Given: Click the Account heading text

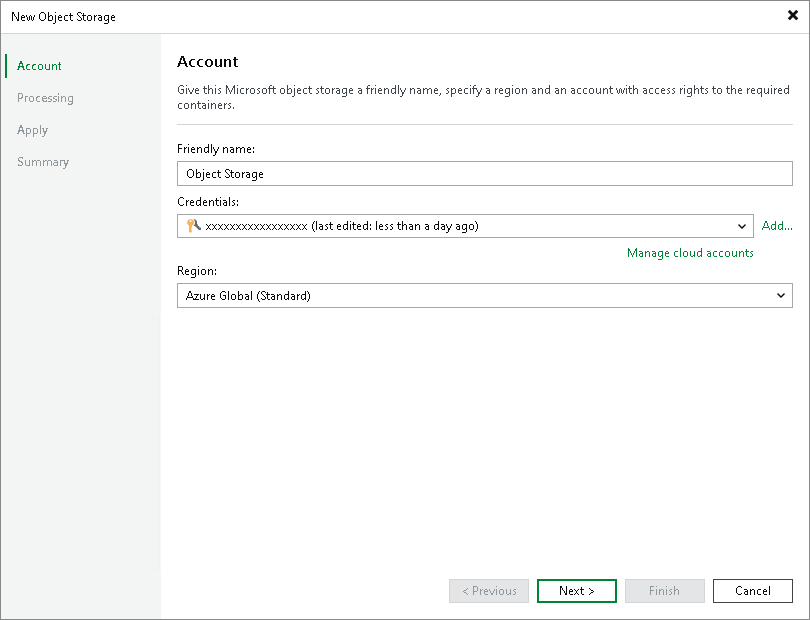Looking at the screenshot, I should (208, 61).
